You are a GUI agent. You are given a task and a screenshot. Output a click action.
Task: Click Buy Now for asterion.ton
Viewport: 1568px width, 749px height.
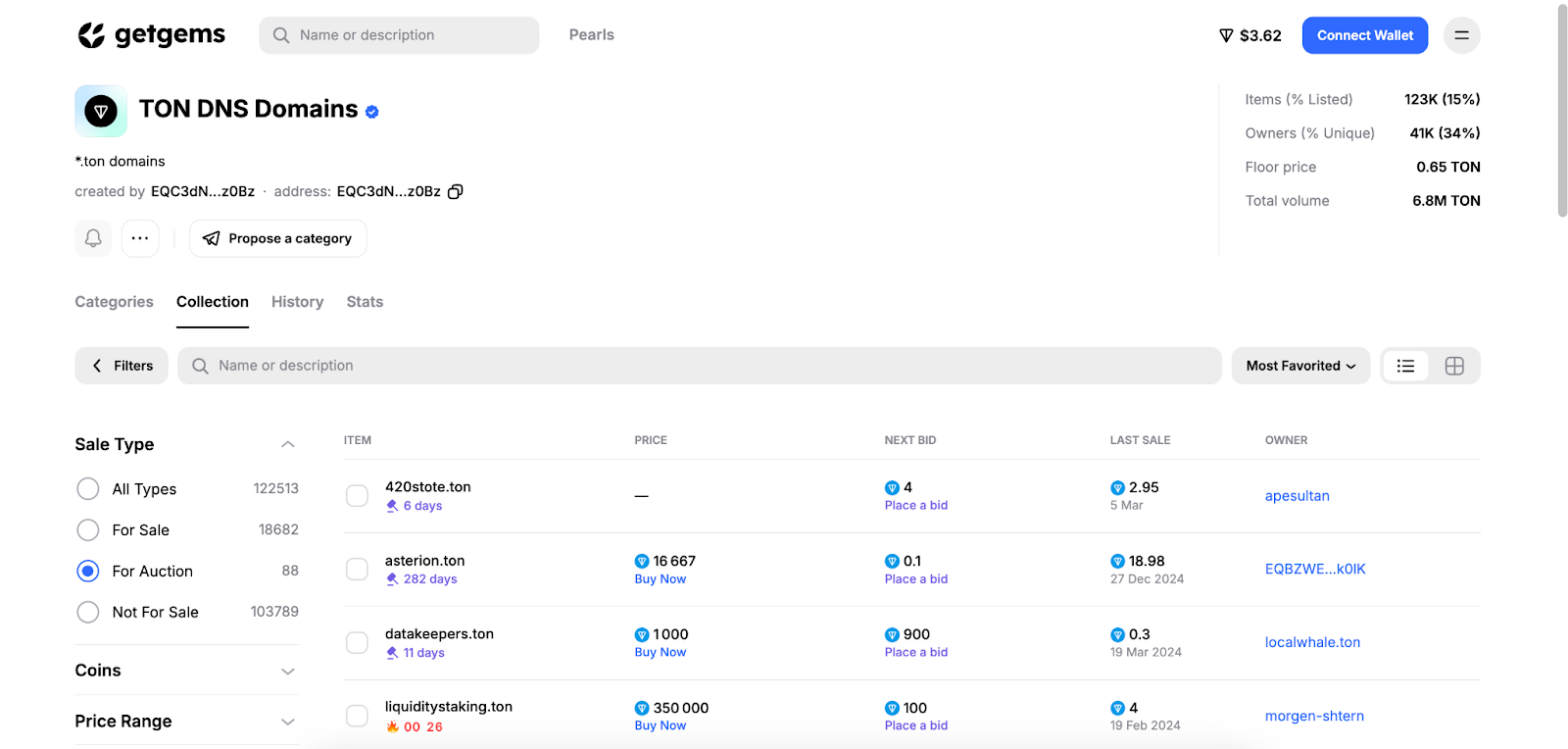coord(661,579)
